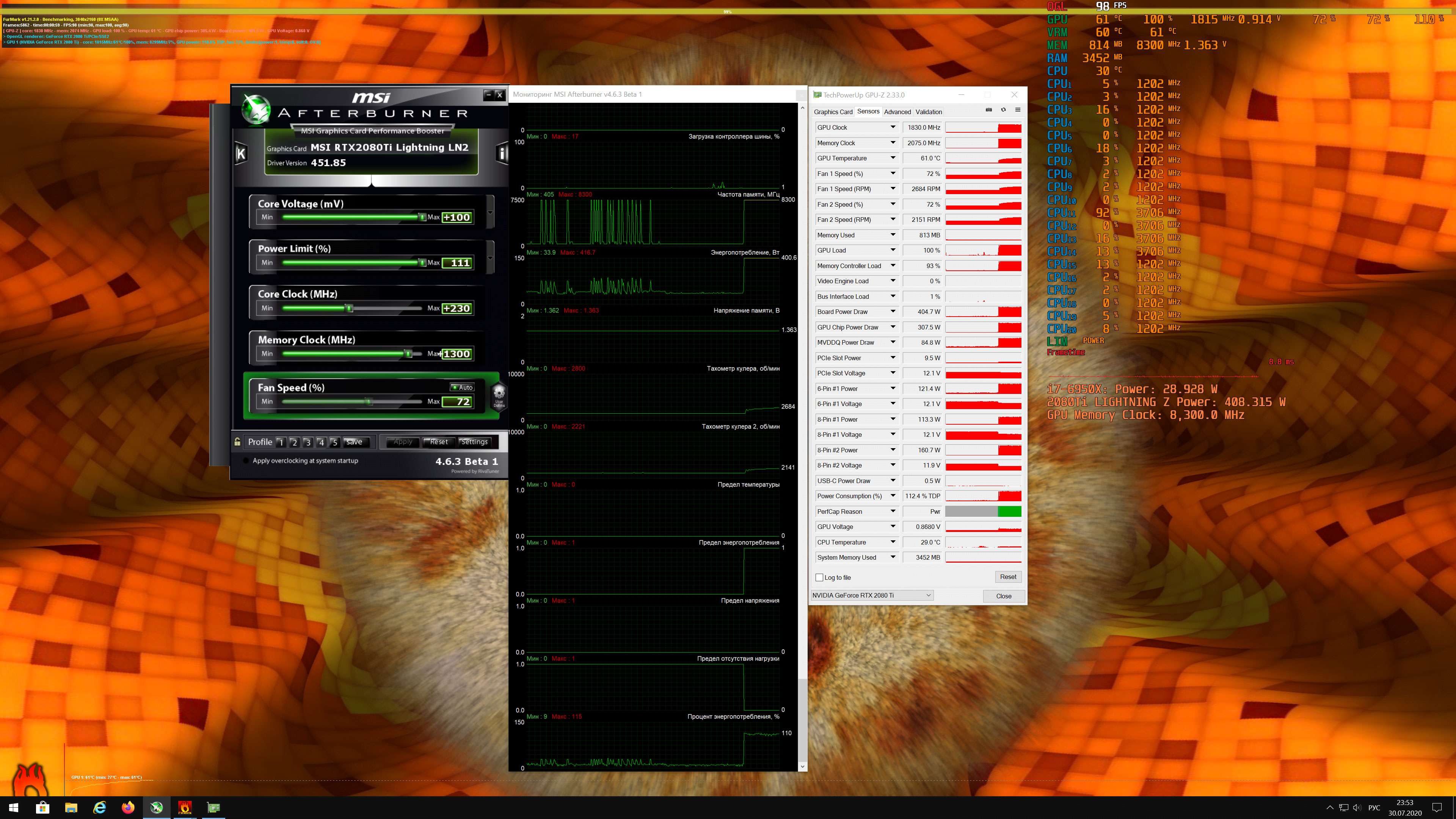Switch to the Graphics Card tab
Viewport: 1456px width, 819px height.
coord(833,112)
